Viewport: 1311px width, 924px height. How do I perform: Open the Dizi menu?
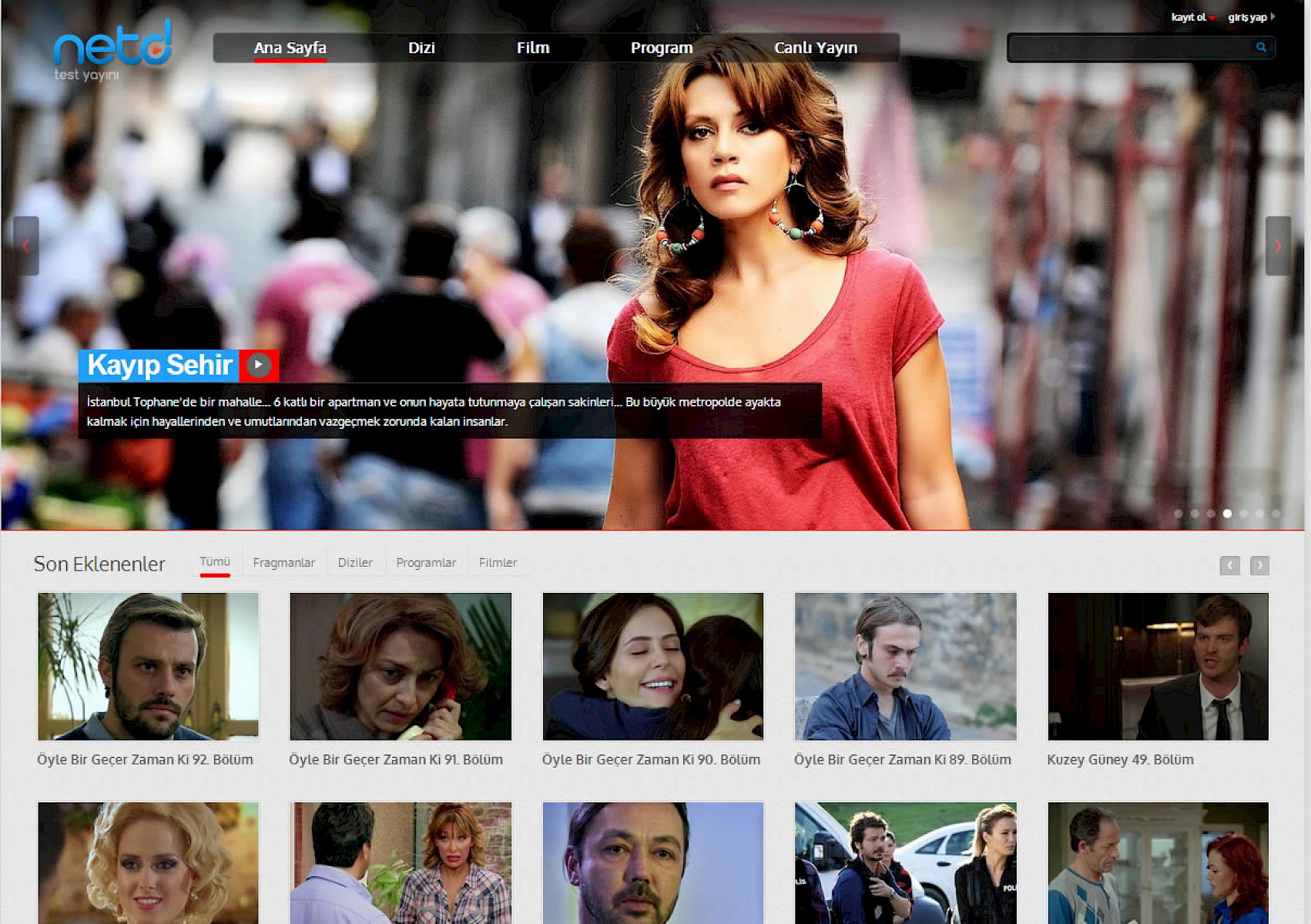(x=421, y=48)
